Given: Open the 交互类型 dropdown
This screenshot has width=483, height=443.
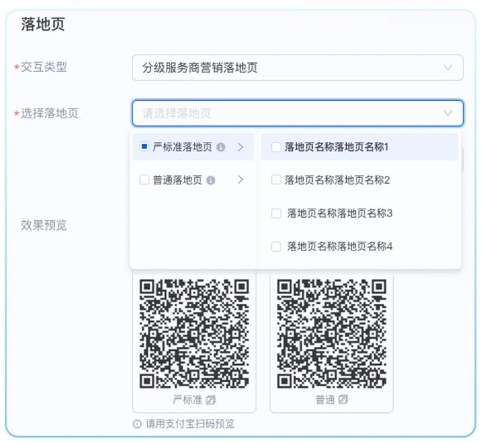Looking at the screenshot, I should click(298, 68).
